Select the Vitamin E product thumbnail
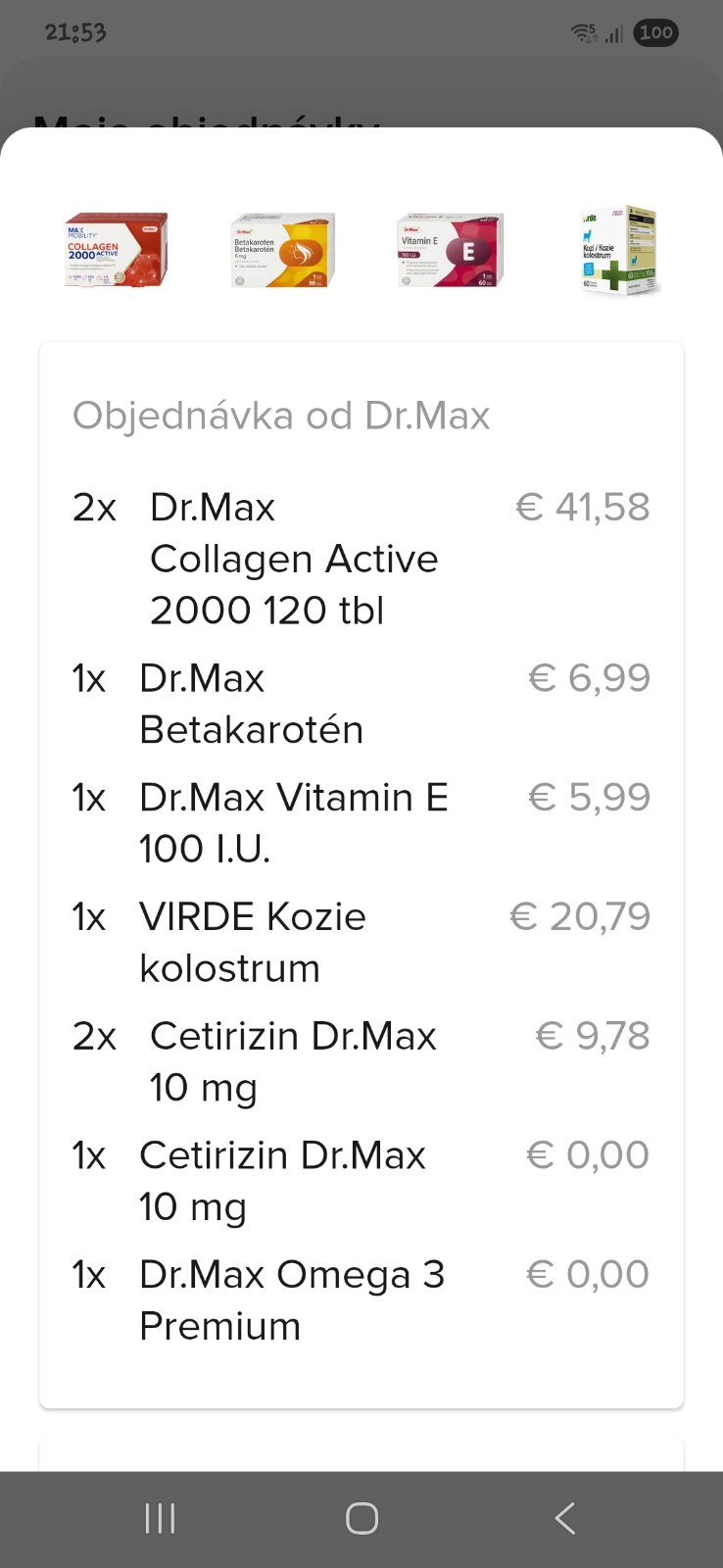 pos(451,251)
